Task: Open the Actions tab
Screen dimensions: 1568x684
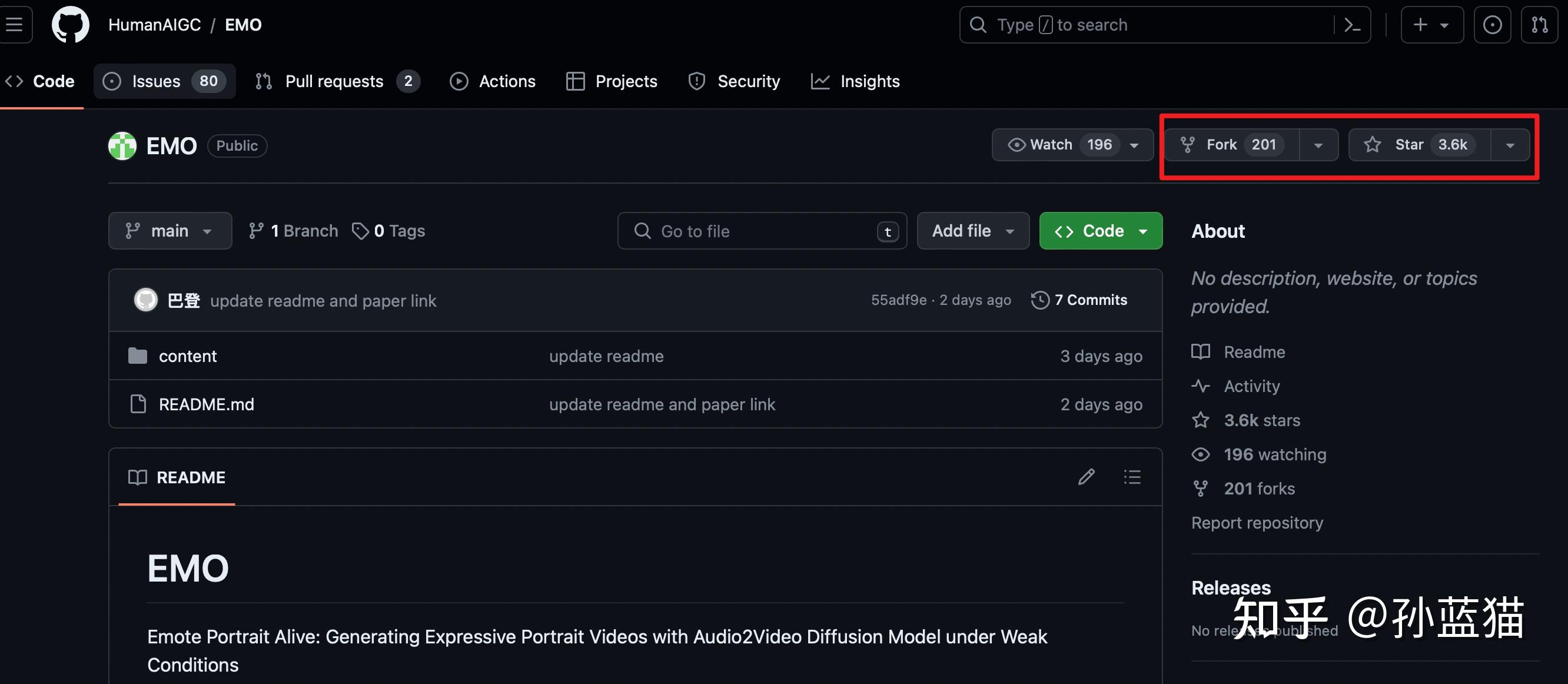Action: (x=493, y=82)
